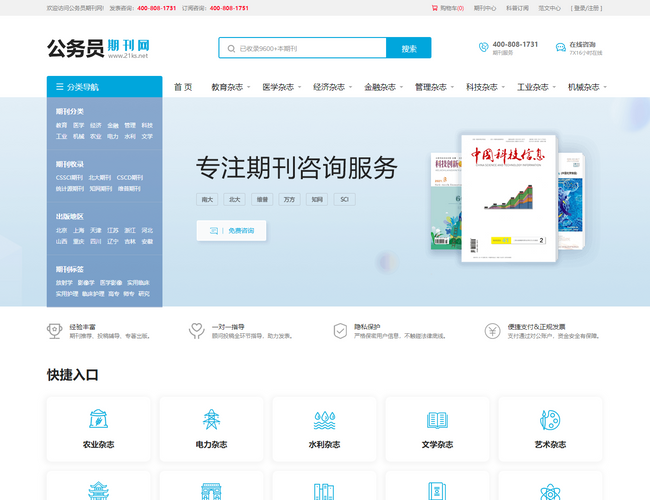Open 期刊中心 in the top bar
The height and width of the screenshot is (500, 650).
(x=485, y=8)
